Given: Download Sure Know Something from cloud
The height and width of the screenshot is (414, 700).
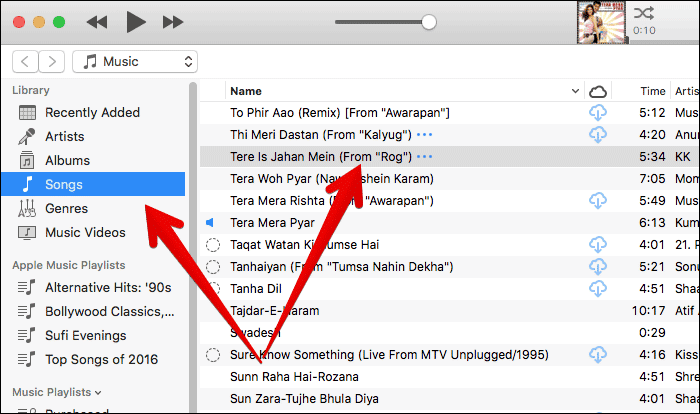Looking at the screenshot, I should point(598,355).
